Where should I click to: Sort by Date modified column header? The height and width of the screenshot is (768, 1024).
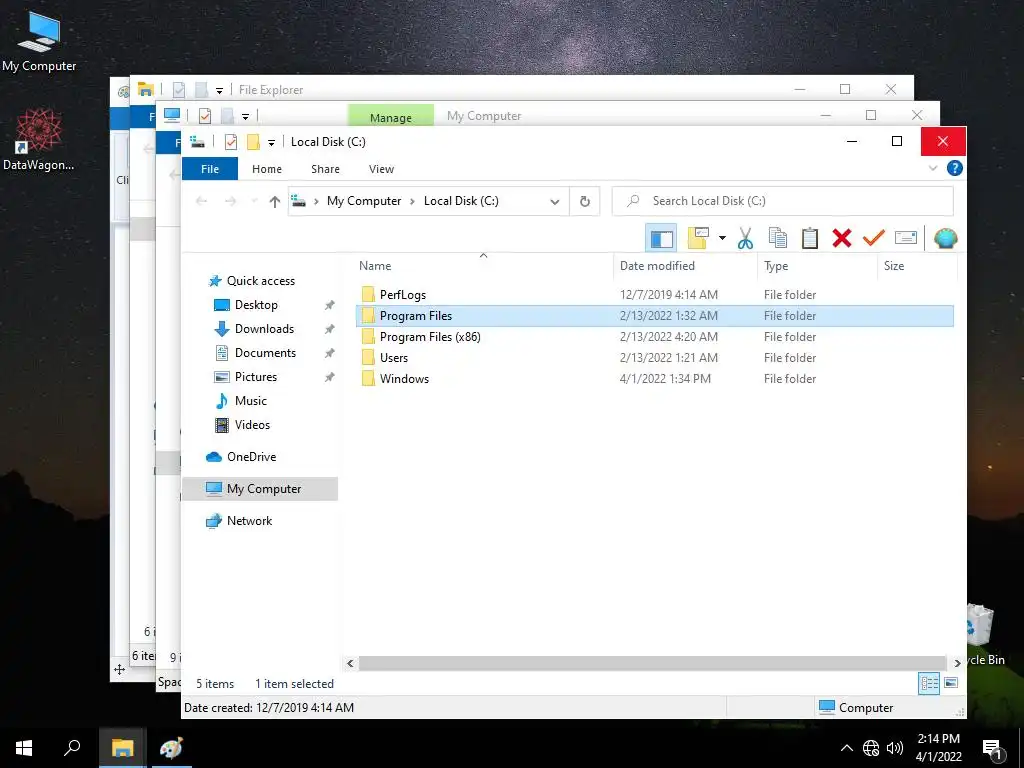coord(657,266)
